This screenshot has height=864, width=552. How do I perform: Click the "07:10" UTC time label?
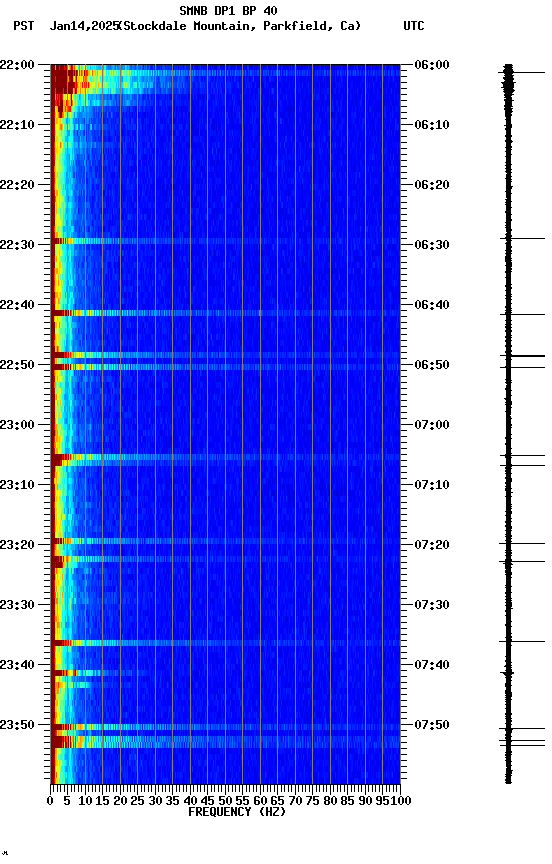click(432, 485)
